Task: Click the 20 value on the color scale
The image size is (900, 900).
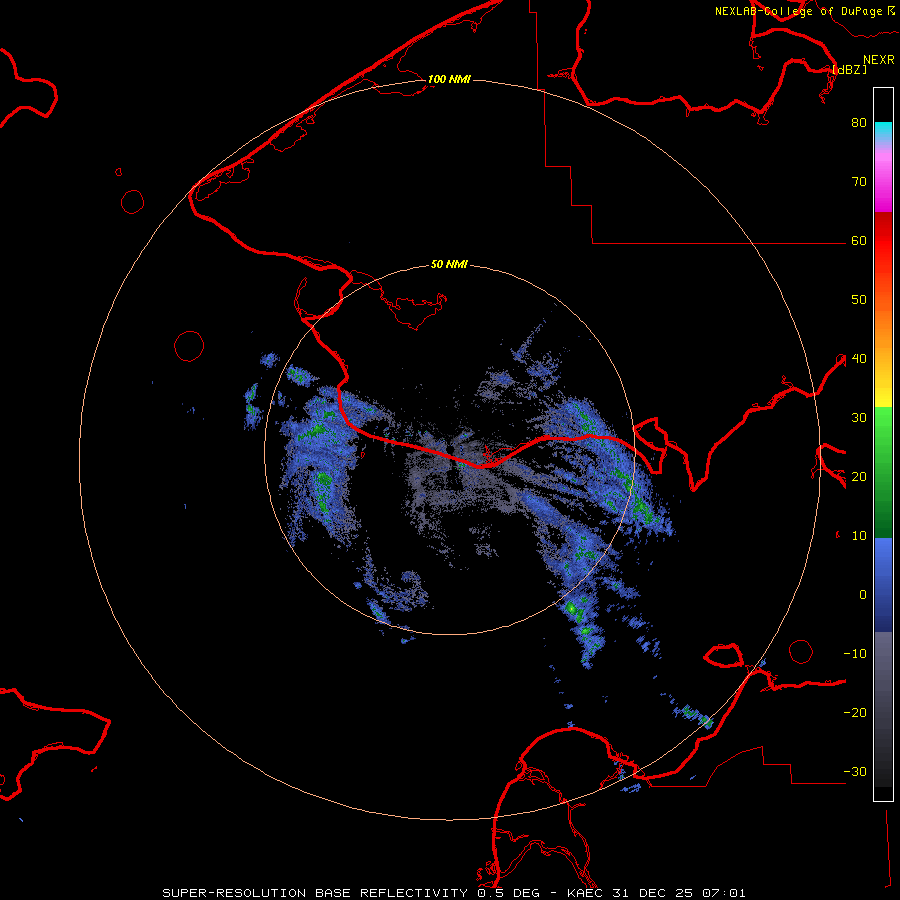Action: [859, 477]
